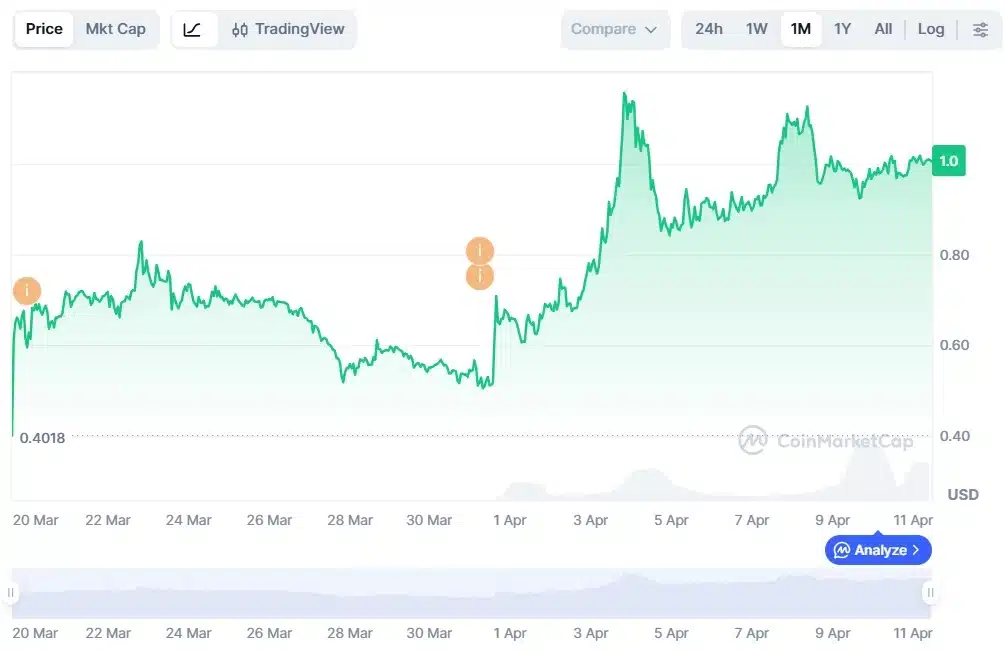Expand the Analyze button chevron

pyautogui.click(x=916, y=550)
